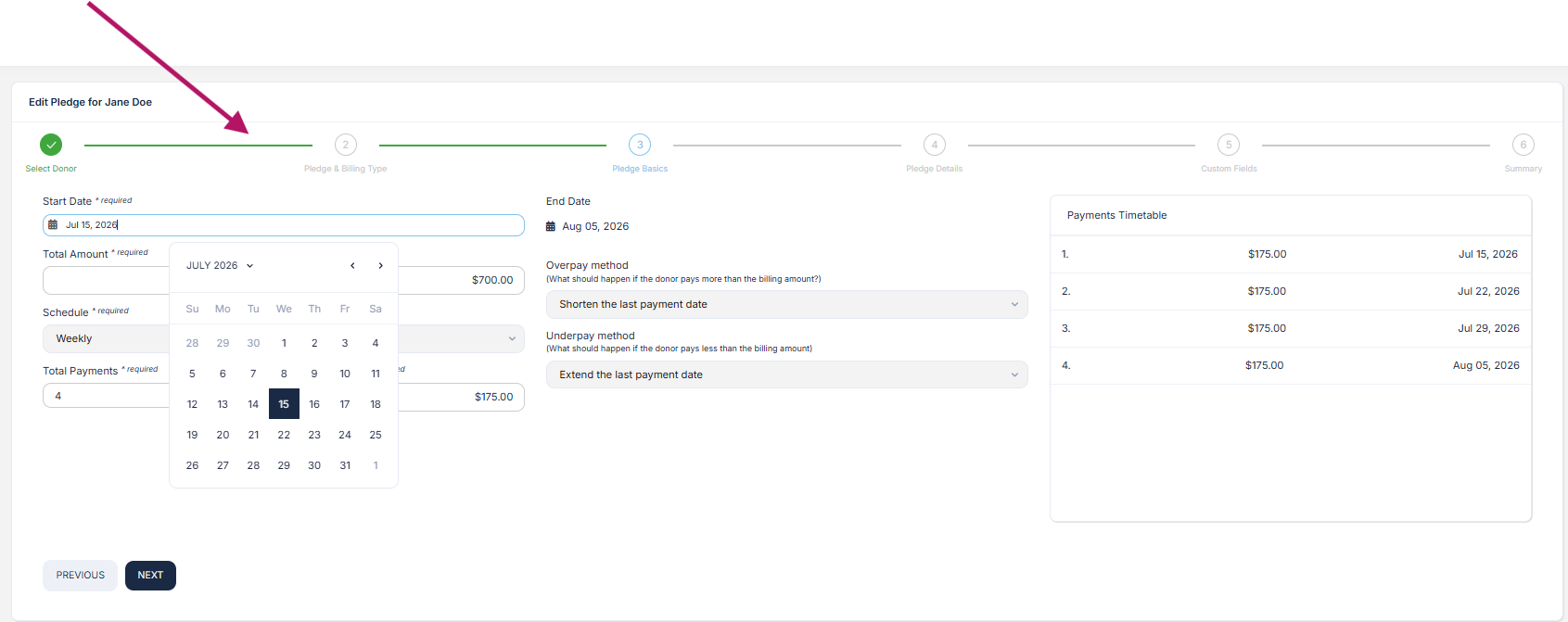The height and width of the screenshot is (622, 1568).
Task: Jump to step 4 Pledge Details
Action: pyautogui.click(x=935, y=145)
